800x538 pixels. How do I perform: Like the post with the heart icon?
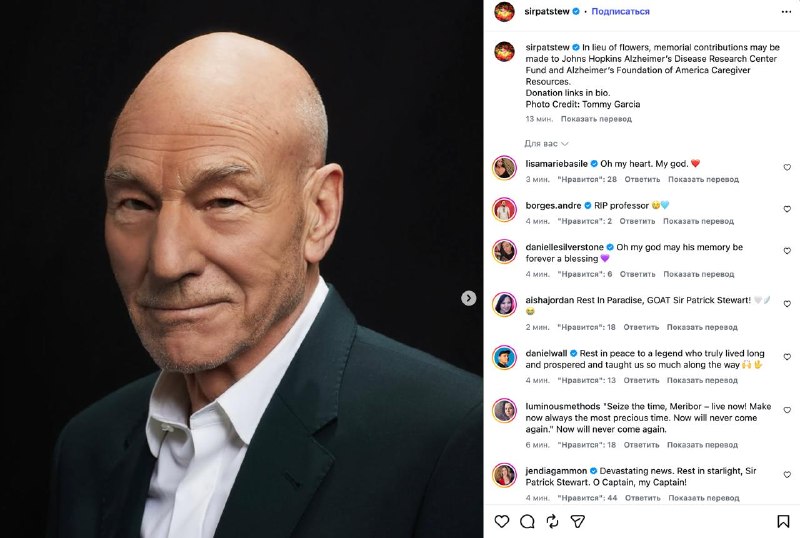point(502,521)
